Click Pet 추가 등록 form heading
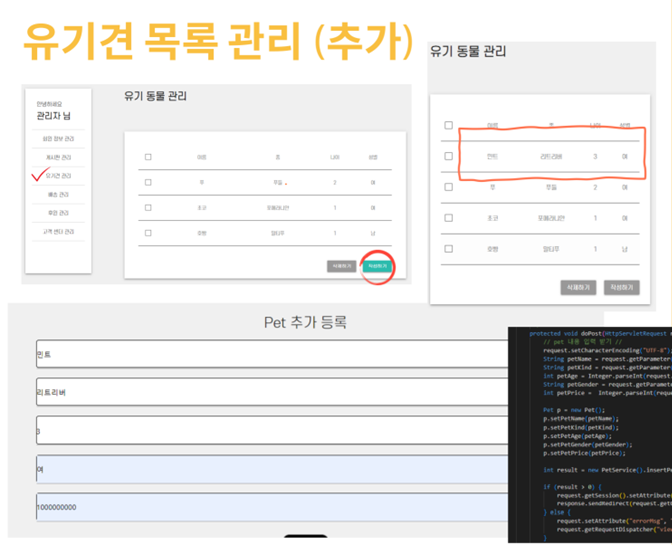Viewport: 672px width, 545px height. [x=305, y=322]
